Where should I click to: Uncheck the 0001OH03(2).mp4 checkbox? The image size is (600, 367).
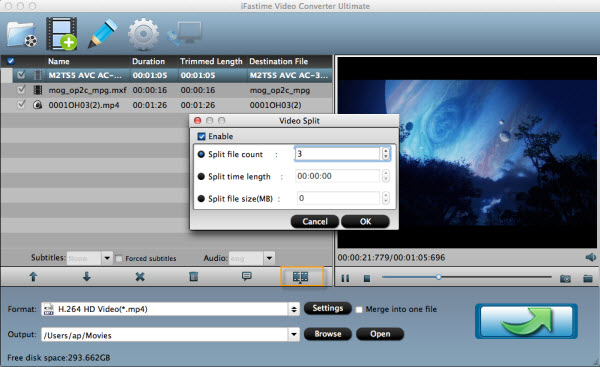click(x=21, y=104)
